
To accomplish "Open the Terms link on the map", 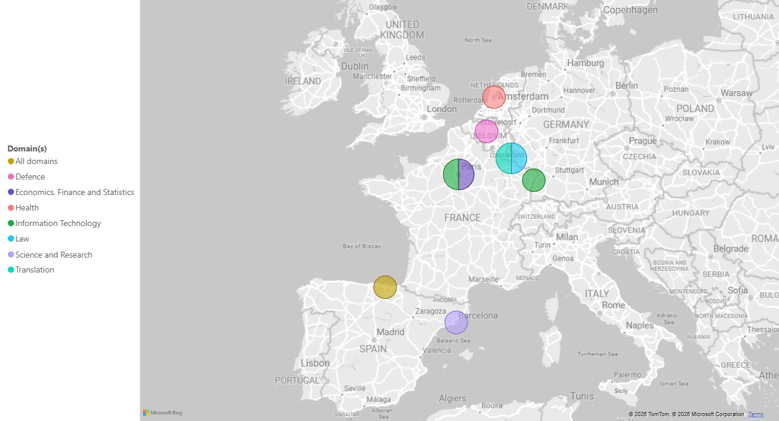I will 756,414.
